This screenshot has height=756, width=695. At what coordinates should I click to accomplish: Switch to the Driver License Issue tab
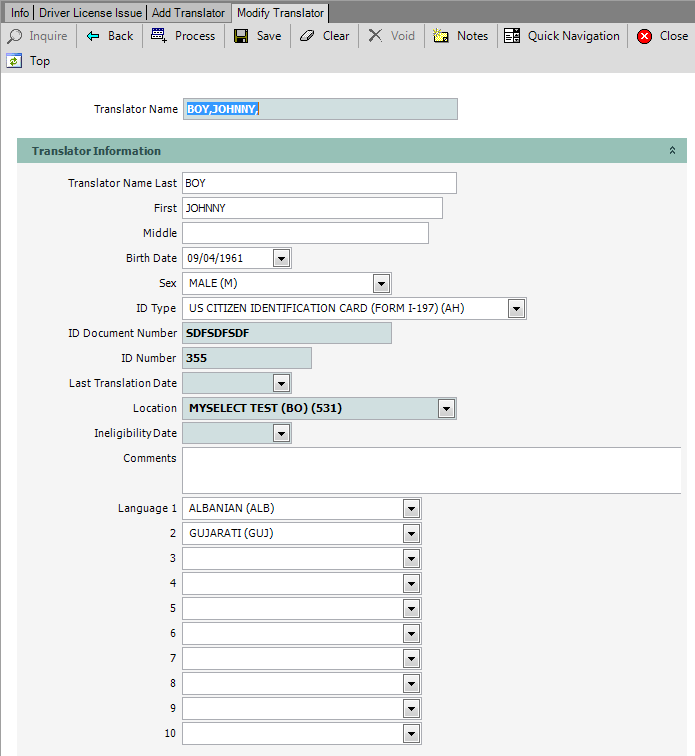90,12
